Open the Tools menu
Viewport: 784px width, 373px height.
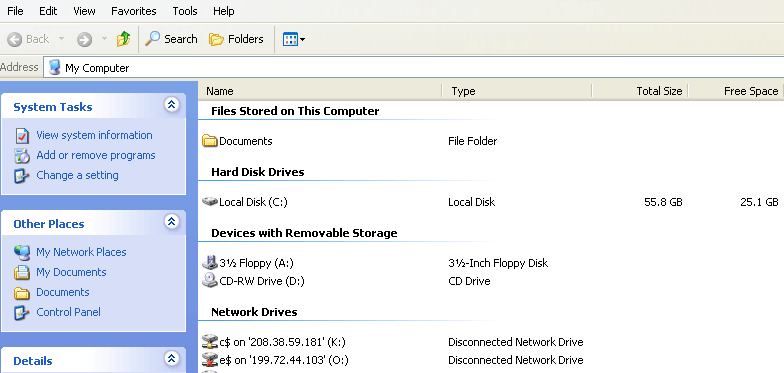coord(184,11)
